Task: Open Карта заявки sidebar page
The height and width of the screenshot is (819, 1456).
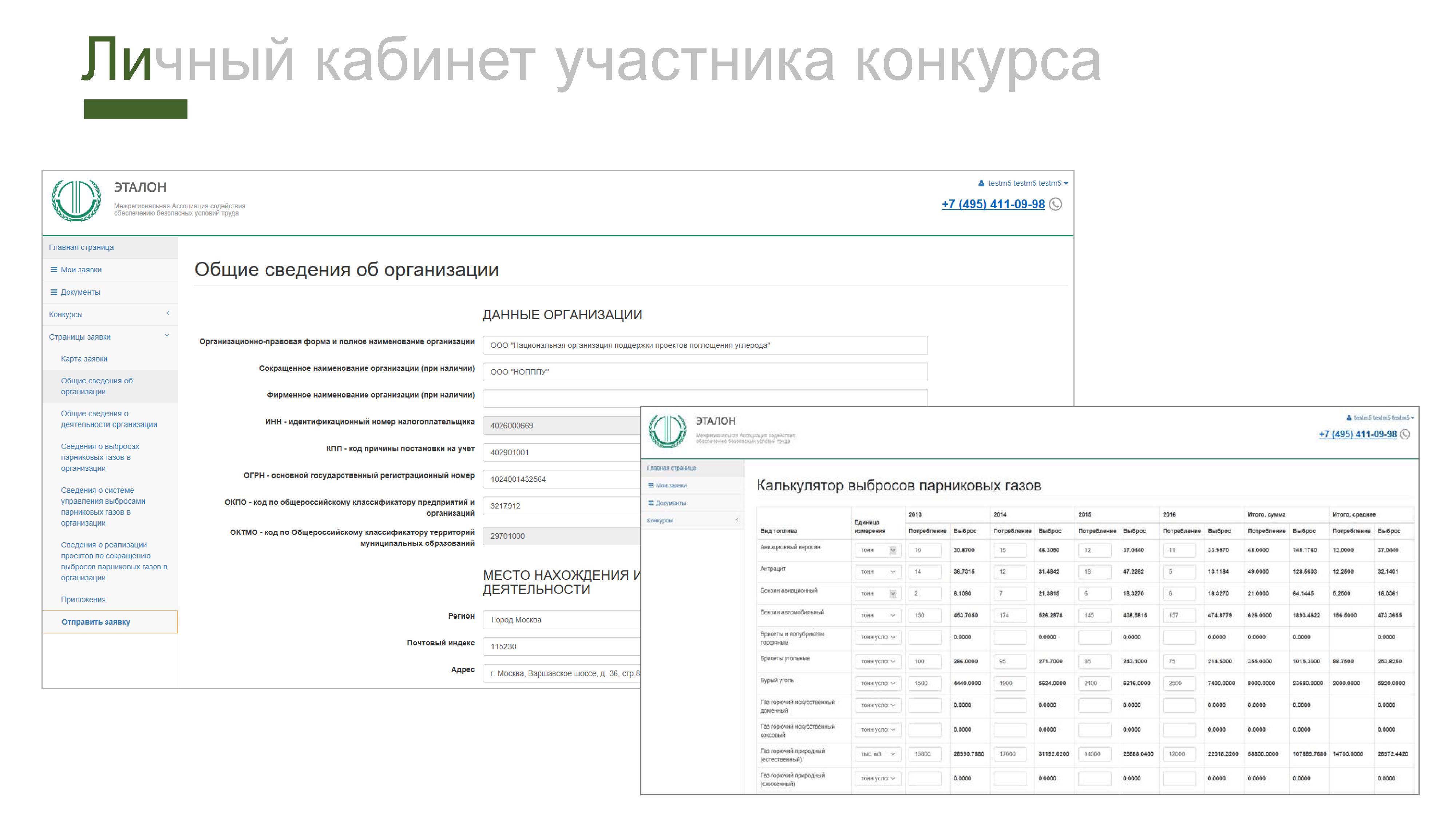Action: point(84,359)
